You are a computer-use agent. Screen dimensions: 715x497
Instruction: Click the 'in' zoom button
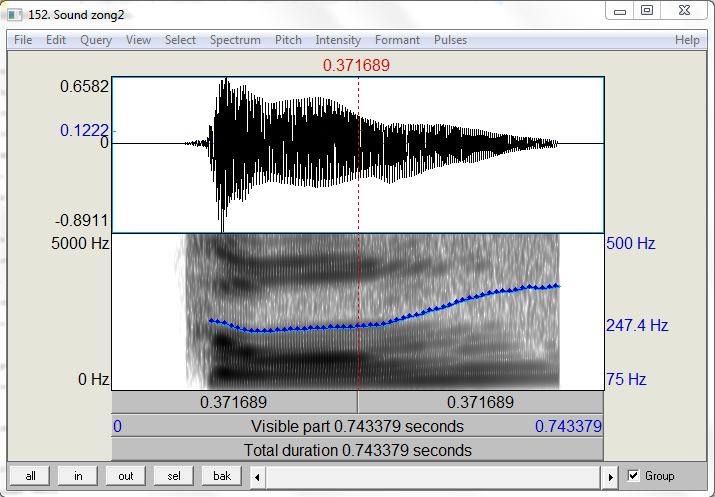(x=78, y=476)
